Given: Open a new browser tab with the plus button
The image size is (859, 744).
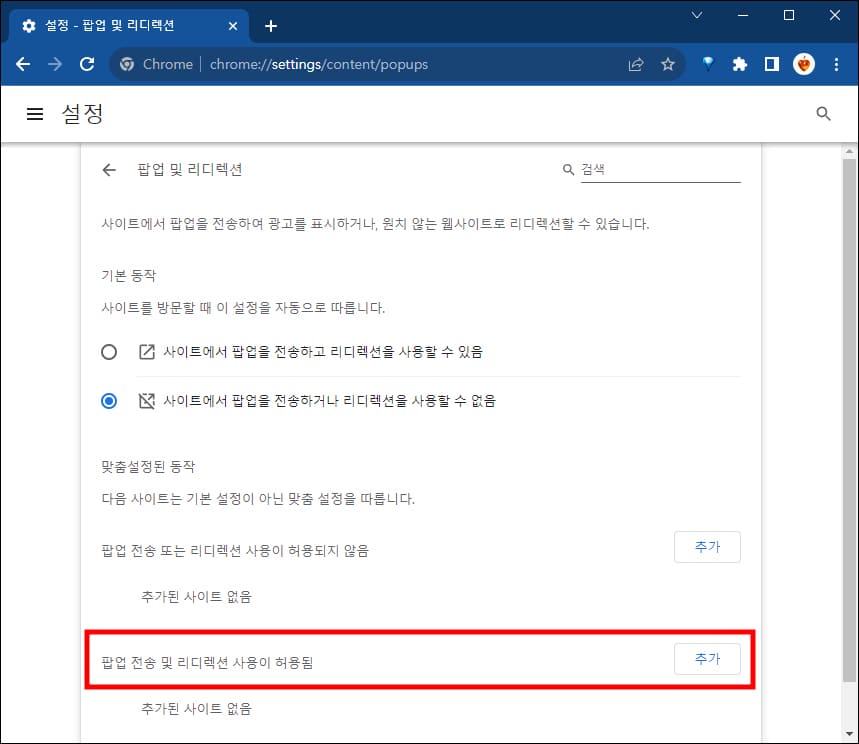Looking at the screenshot, I should (x=270, y=26).
